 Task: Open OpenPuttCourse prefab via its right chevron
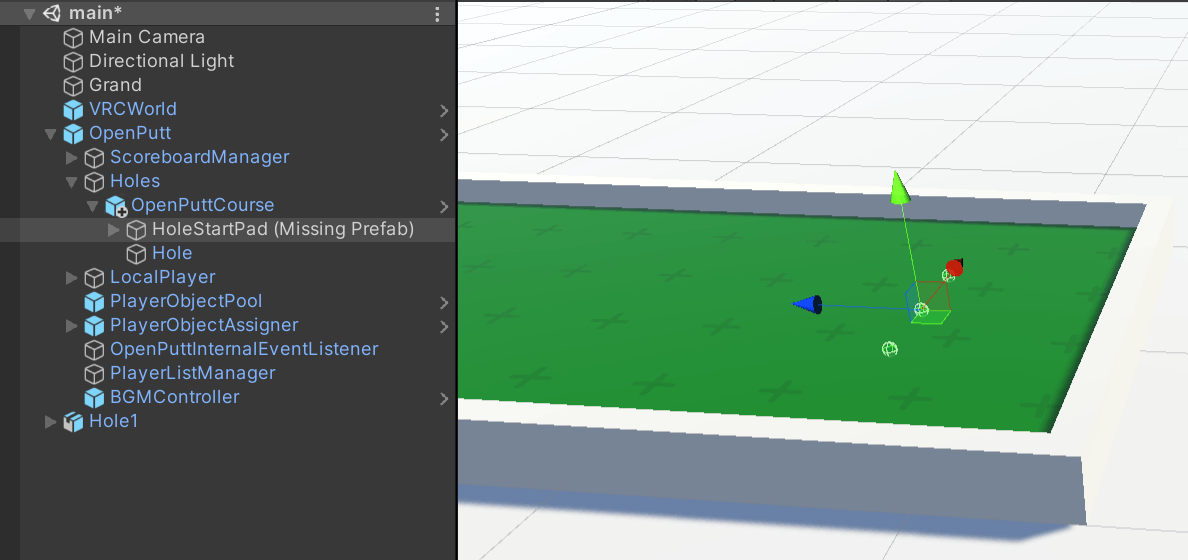444,206
